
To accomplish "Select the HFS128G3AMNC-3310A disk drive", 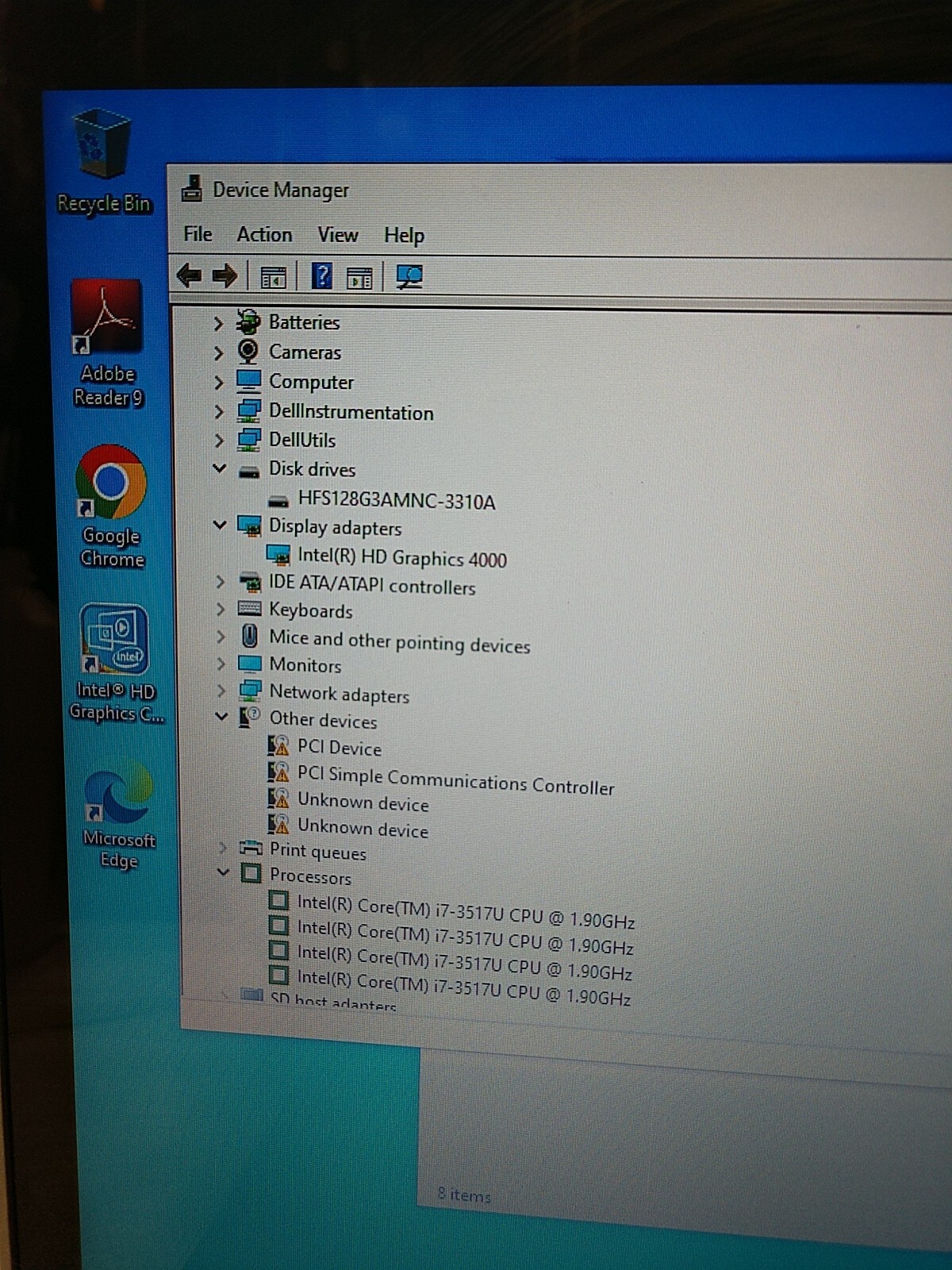I will [397, 501].
